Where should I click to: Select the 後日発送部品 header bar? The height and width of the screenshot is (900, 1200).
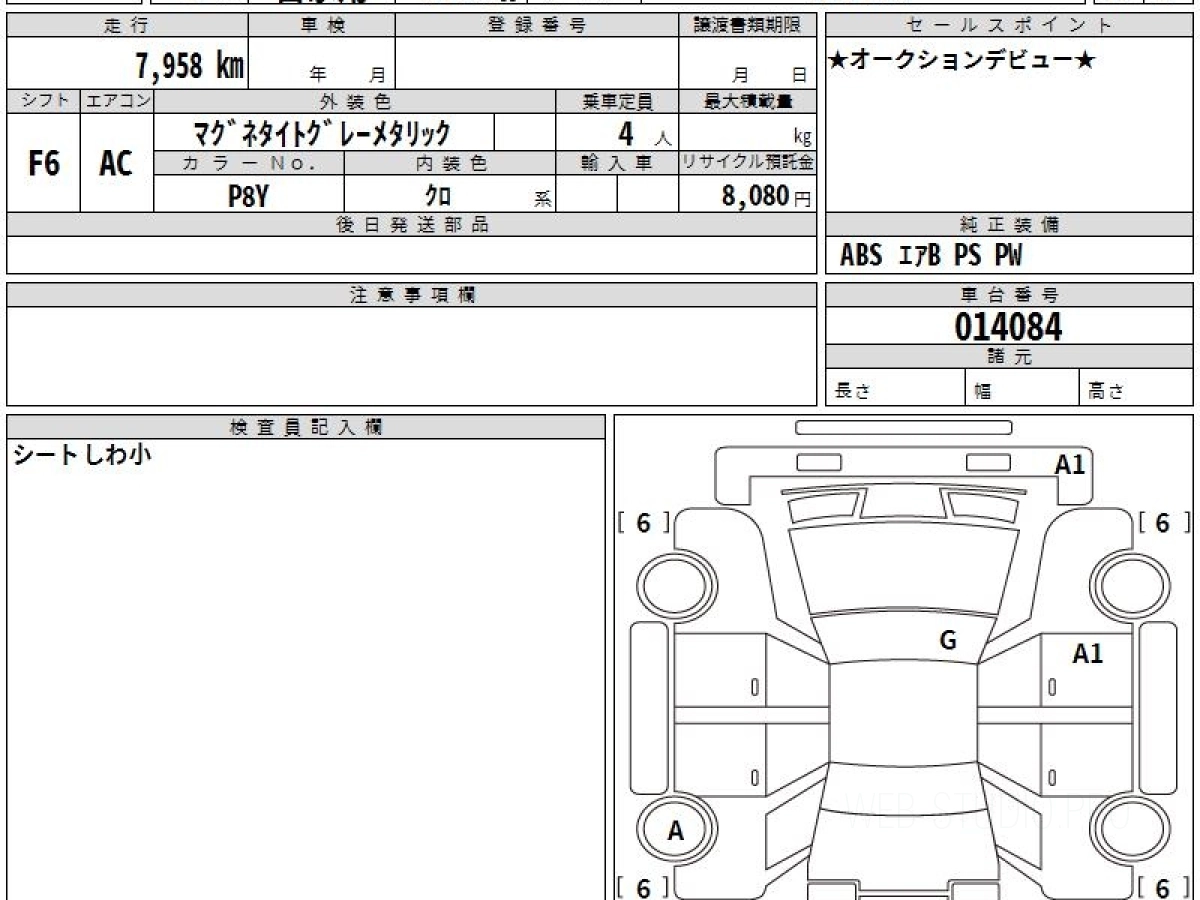click(x=412, y=225)
